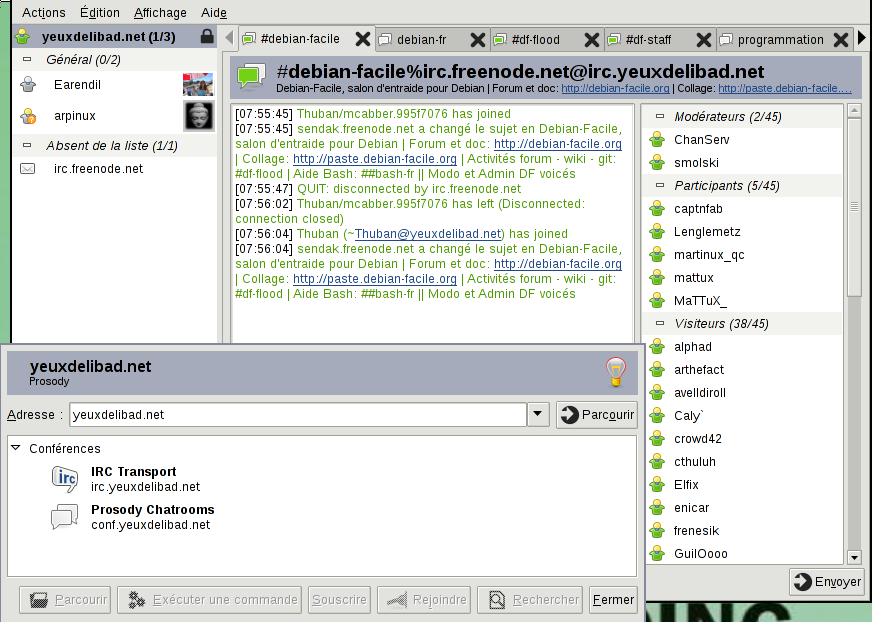Collapse the Conférences tree section
Screen dimensions: 872x622
(16, 449)
